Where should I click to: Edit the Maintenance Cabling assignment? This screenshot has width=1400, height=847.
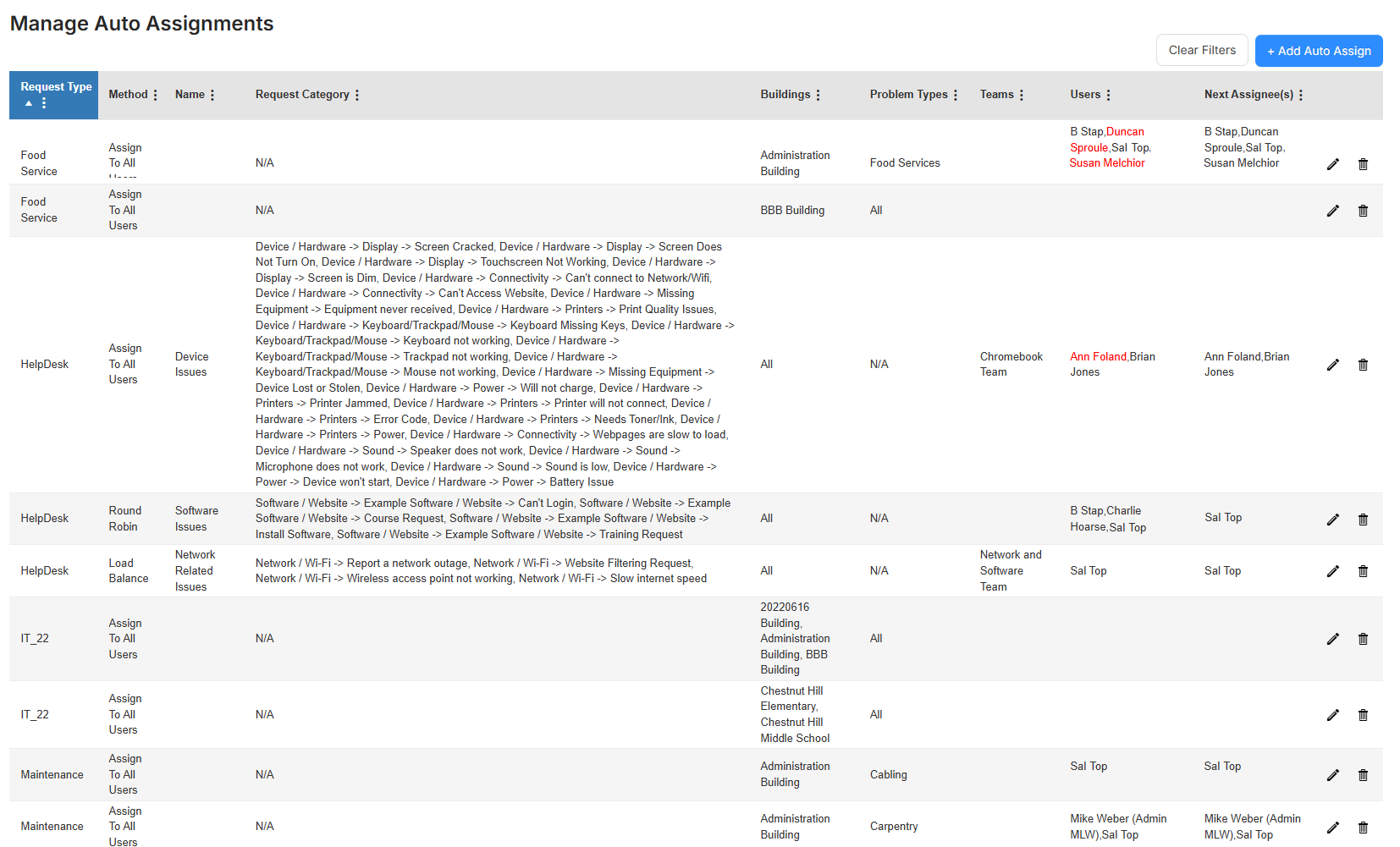pos(1333,774)
